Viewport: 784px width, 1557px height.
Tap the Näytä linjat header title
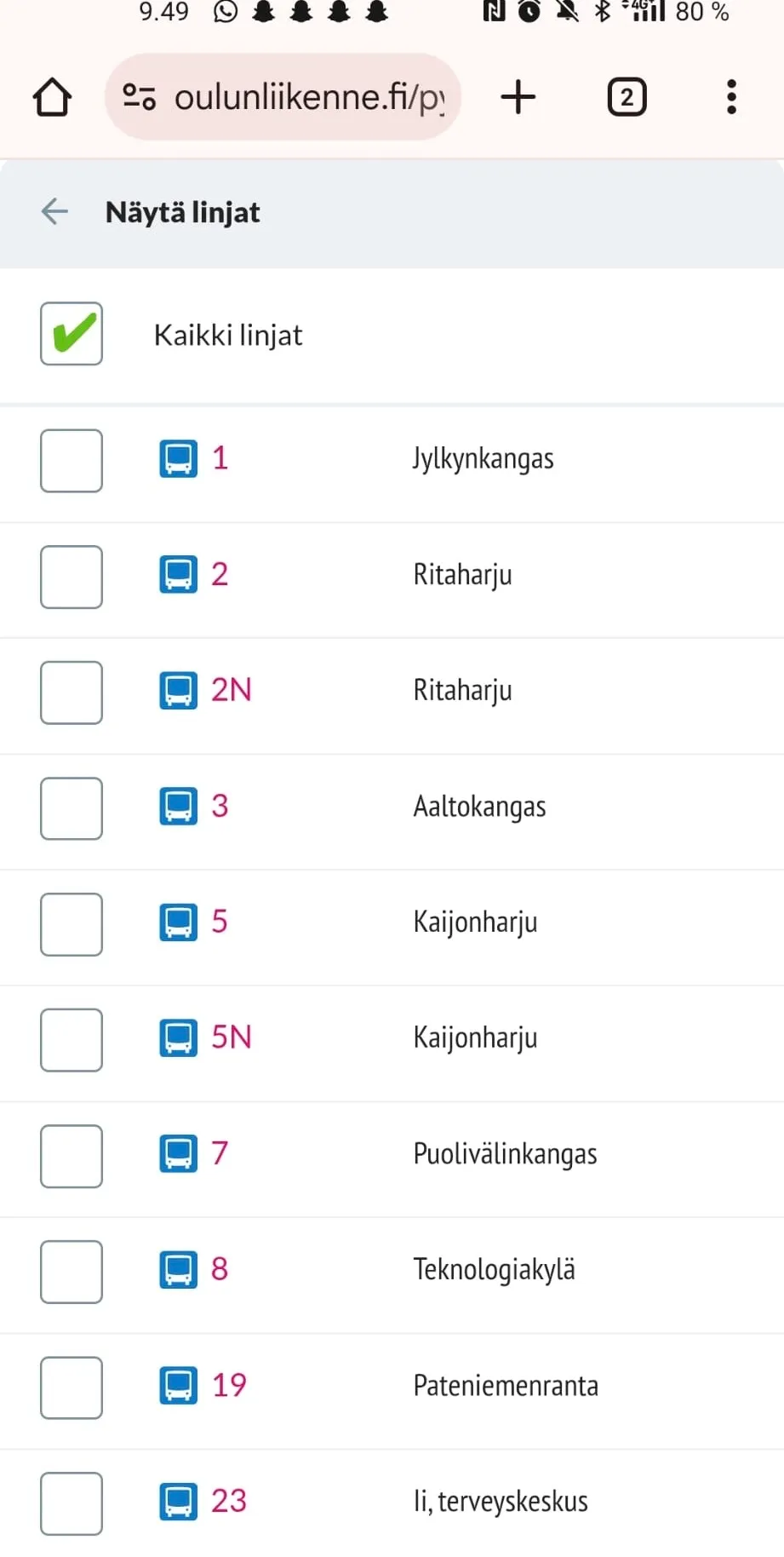point(183,212)
